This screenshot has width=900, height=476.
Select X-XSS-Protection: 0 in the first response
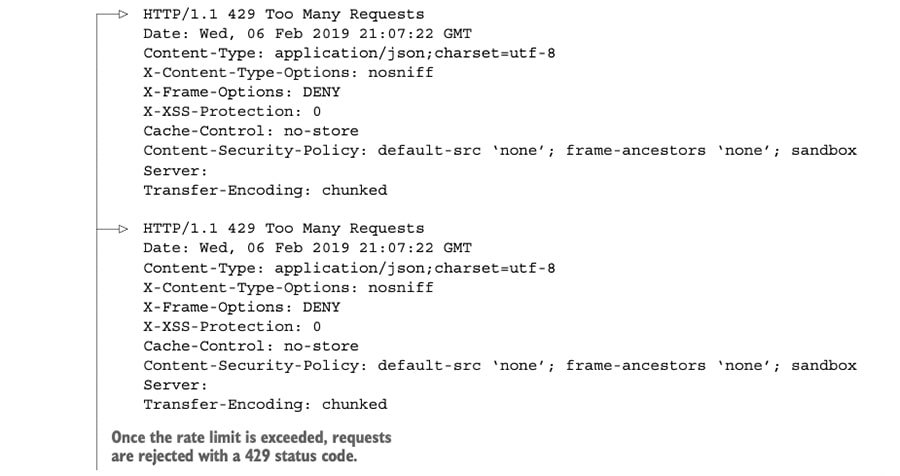coord(232,112)
